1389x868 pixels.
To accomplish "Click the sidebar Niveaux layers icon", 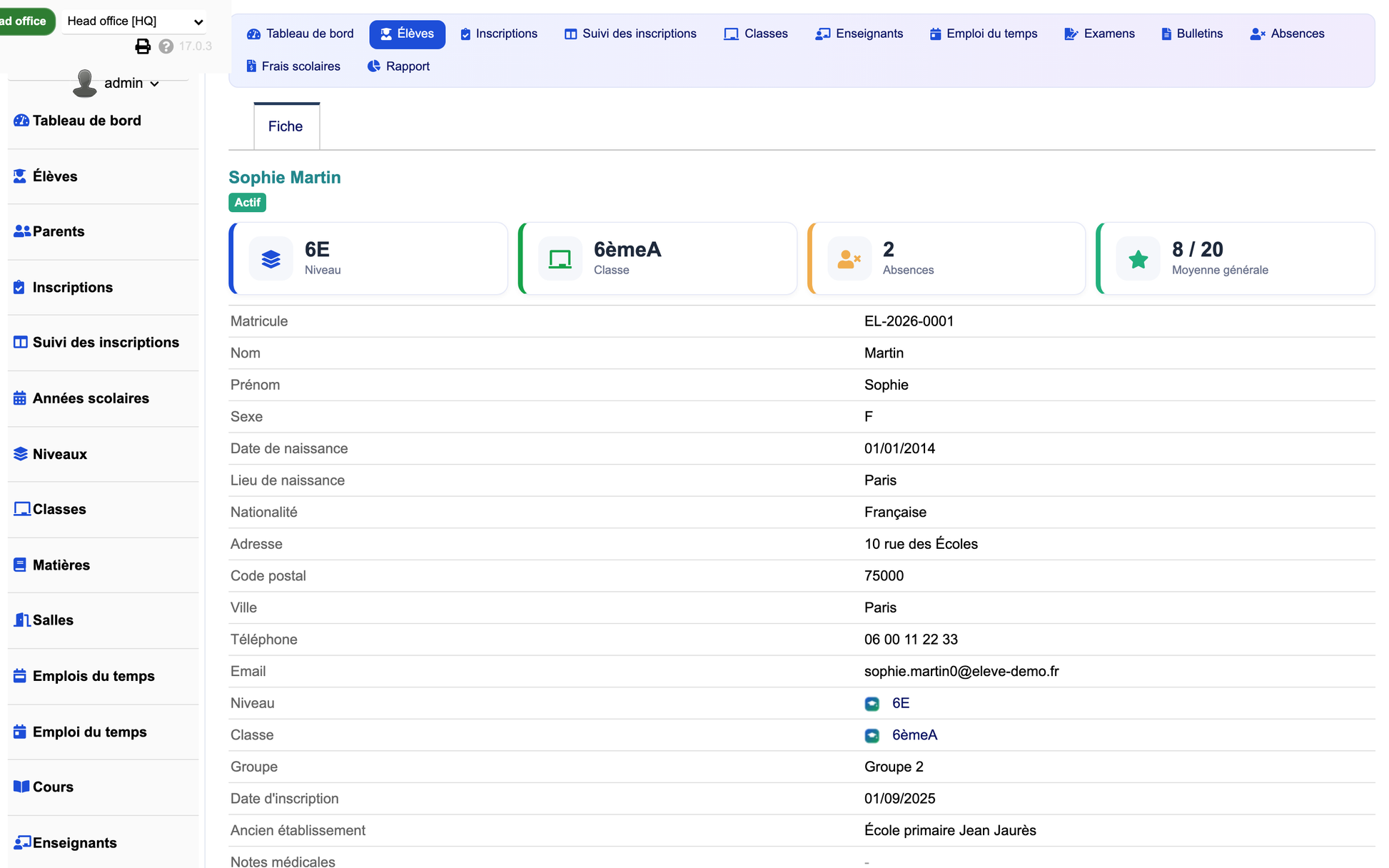I will (x=21, y=454).
